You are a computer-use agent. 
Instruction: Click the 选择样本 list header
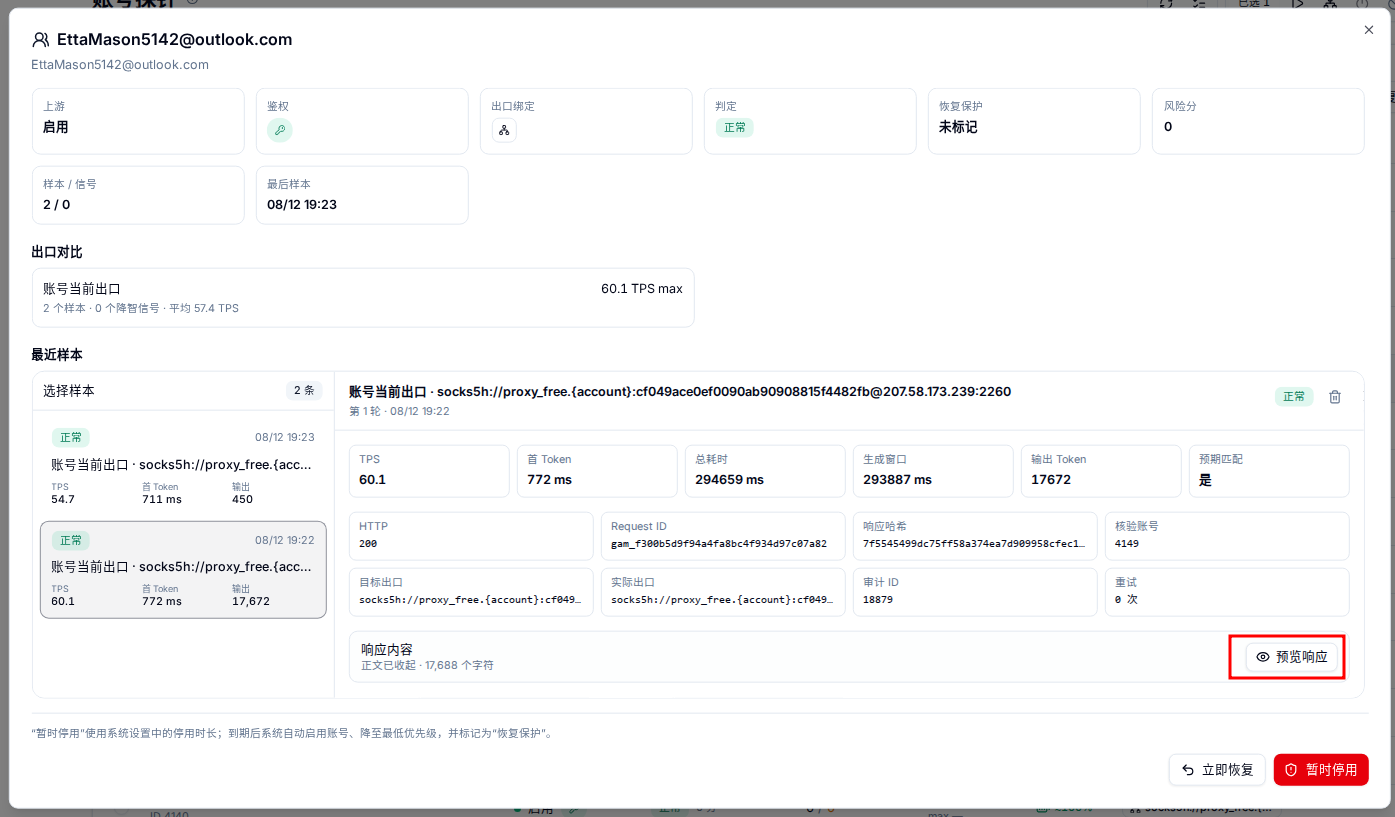click(69, 391)
